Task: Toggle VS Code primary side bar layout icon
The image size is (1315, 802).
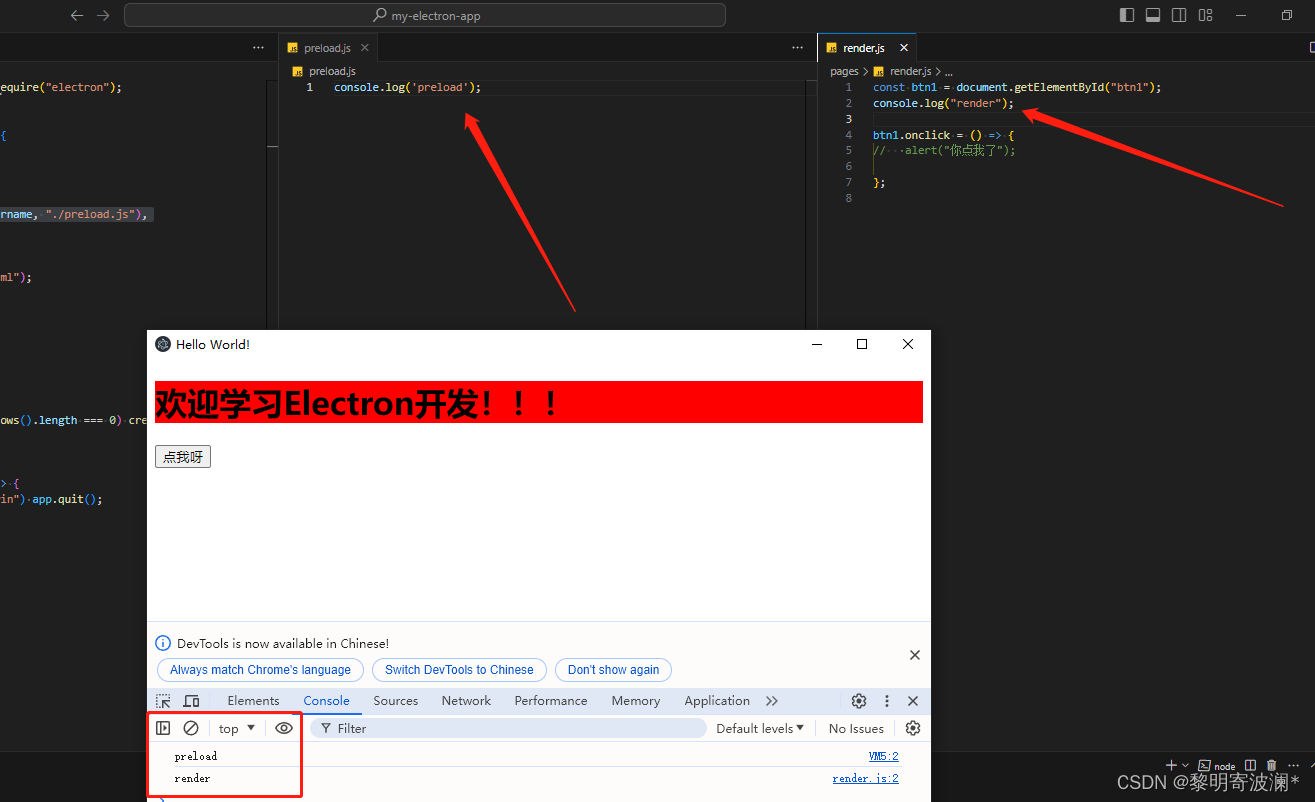Action: click(1127, 15)
